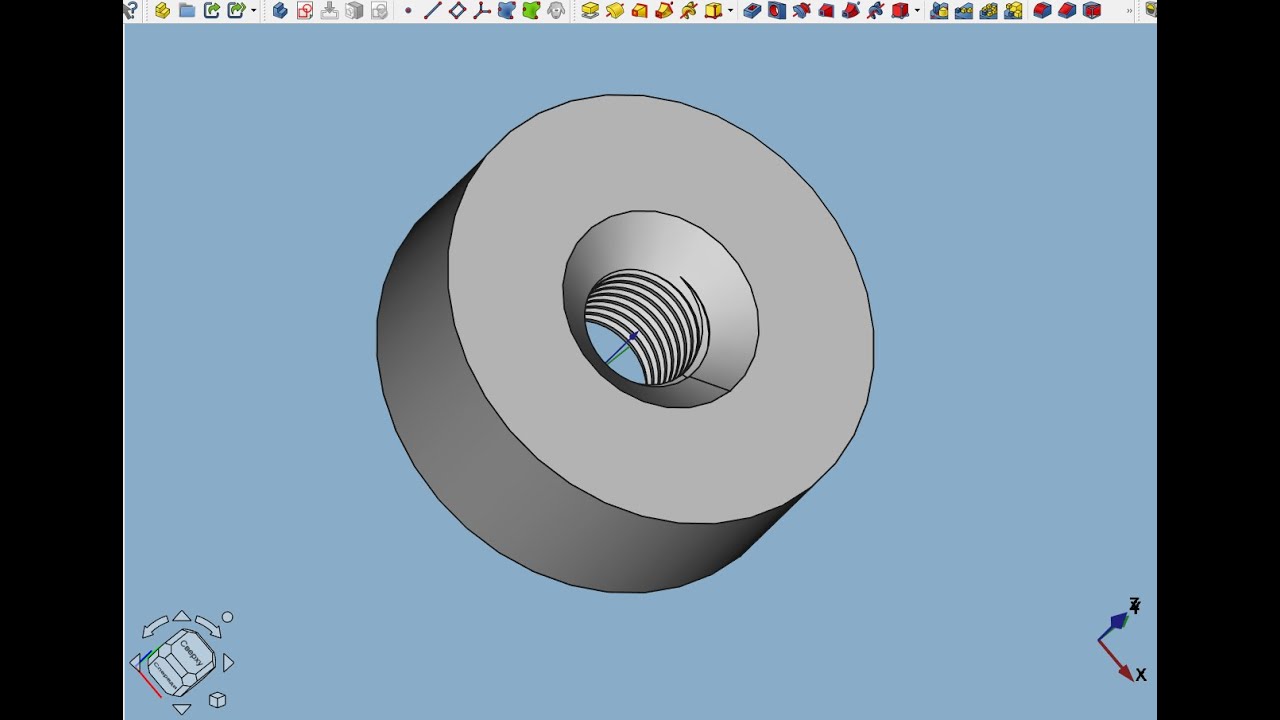The height and width of the screenshot is (720, 1280).
Task: Click the red Subtractive Primitive cube
Action: point(899,10)
